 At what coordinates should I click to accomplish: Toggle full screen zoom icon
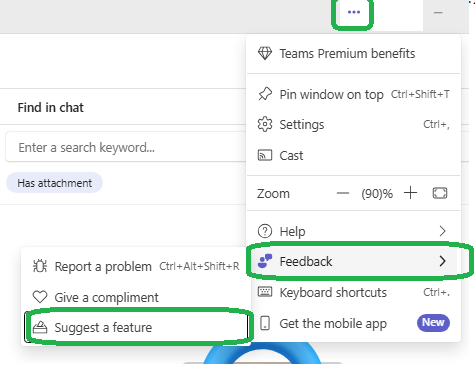pyautogui.click(x=440, y=193)
